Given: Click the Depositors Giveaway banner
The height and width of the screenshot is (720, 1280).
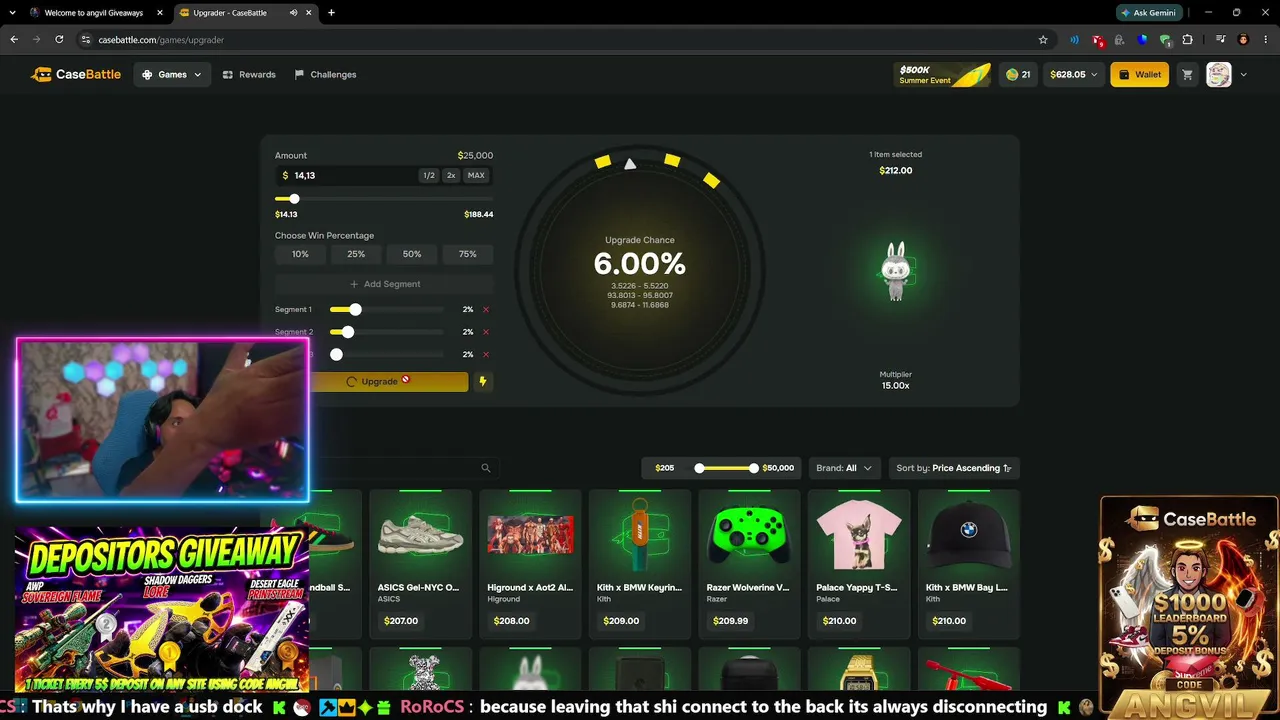Looking at the screenshot, I should 162,610.
